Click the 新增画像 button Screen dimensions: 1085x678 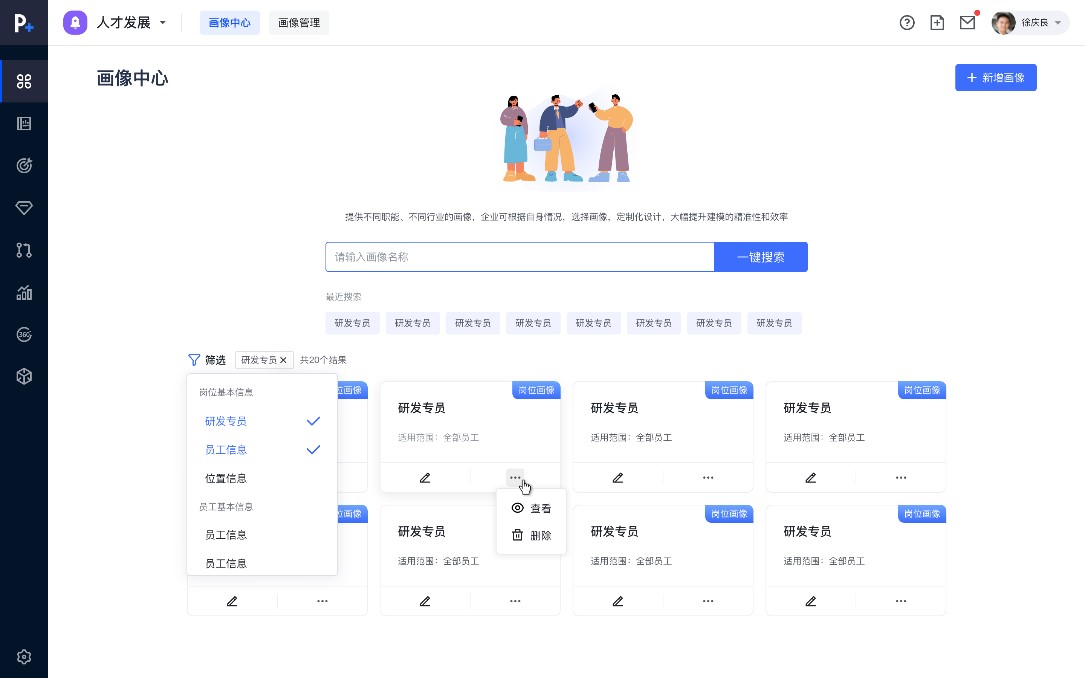coord(996,77)
